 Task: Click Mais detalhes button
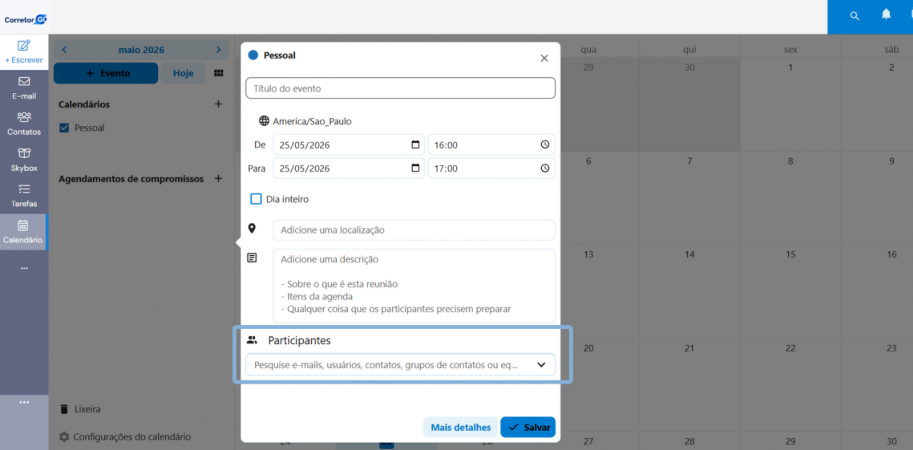tap(461, 427)
